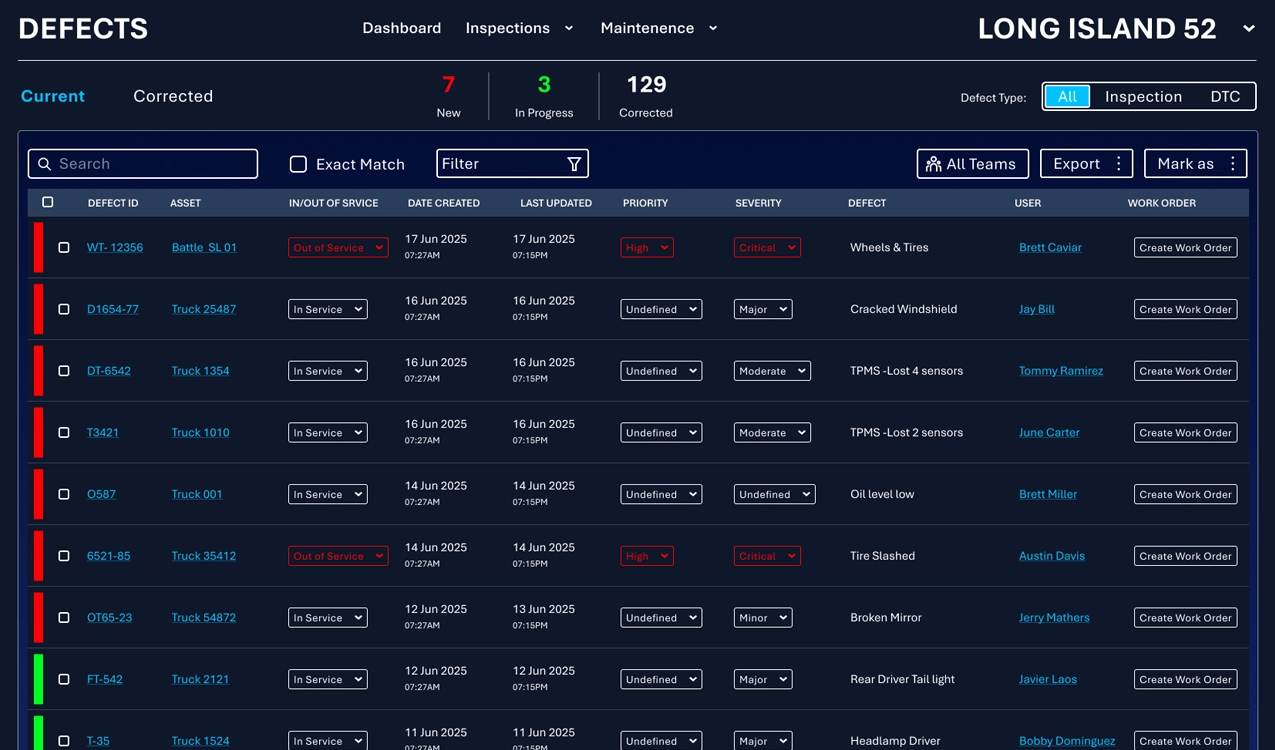Select the DTC defect type option
The height and width of the screenshot is (750, 1275).
(x=1225, y=97)
